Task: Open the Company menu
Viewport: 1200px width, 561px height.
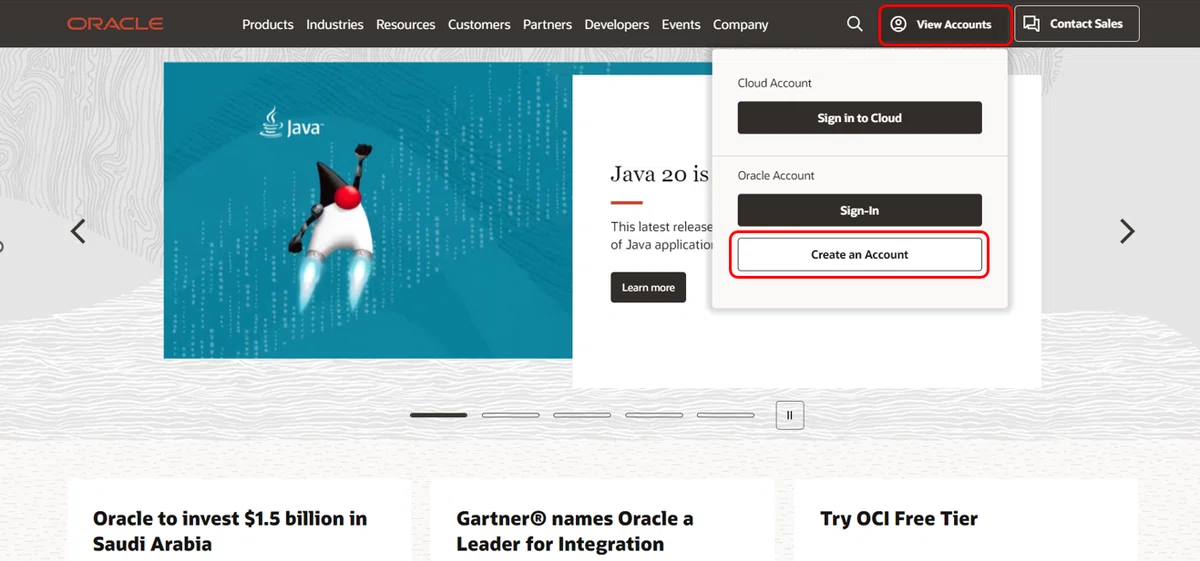Action: coord(741,24)
